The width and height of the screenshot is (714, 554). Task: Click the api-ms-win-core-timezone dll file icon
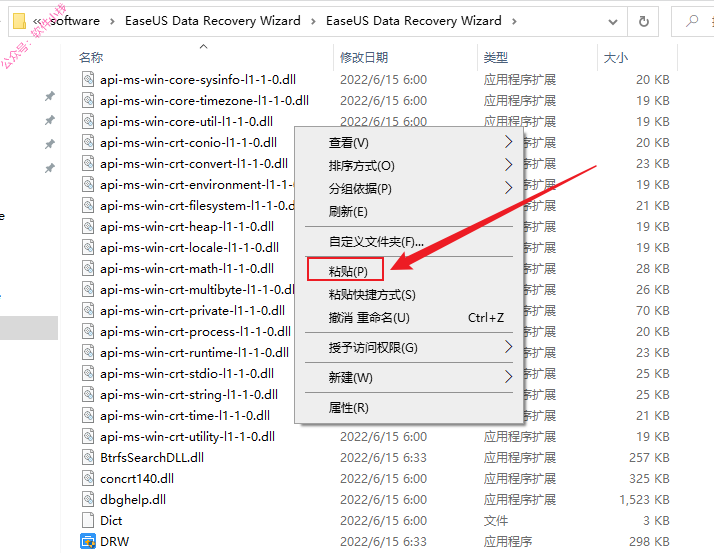[88, 101]
